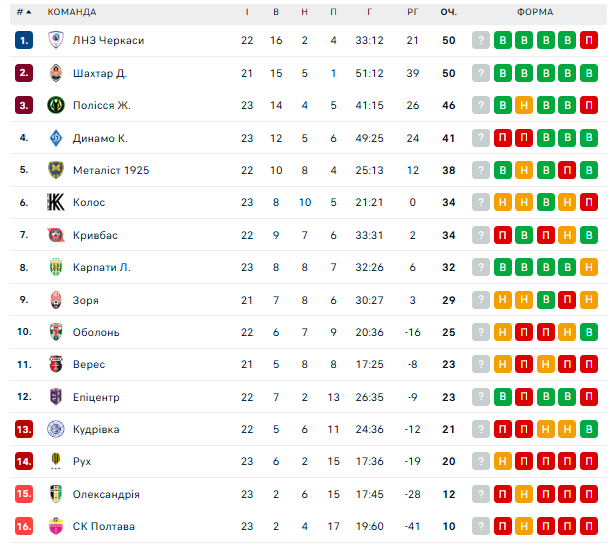Click the first red П form box for Олександрія
The height and width of the screenshot is (549, 611).
coord(502,494)
